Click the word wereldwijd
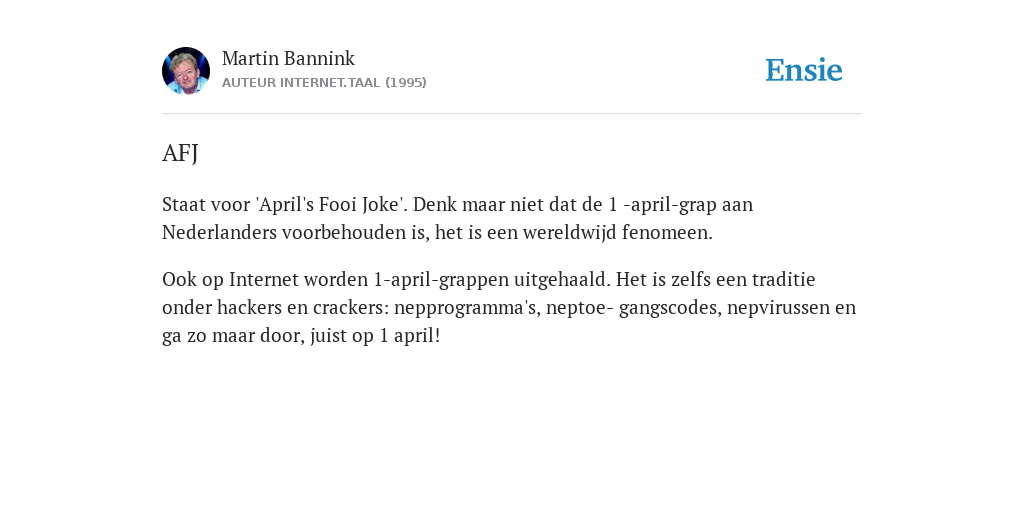 click(x=569, y=232)
